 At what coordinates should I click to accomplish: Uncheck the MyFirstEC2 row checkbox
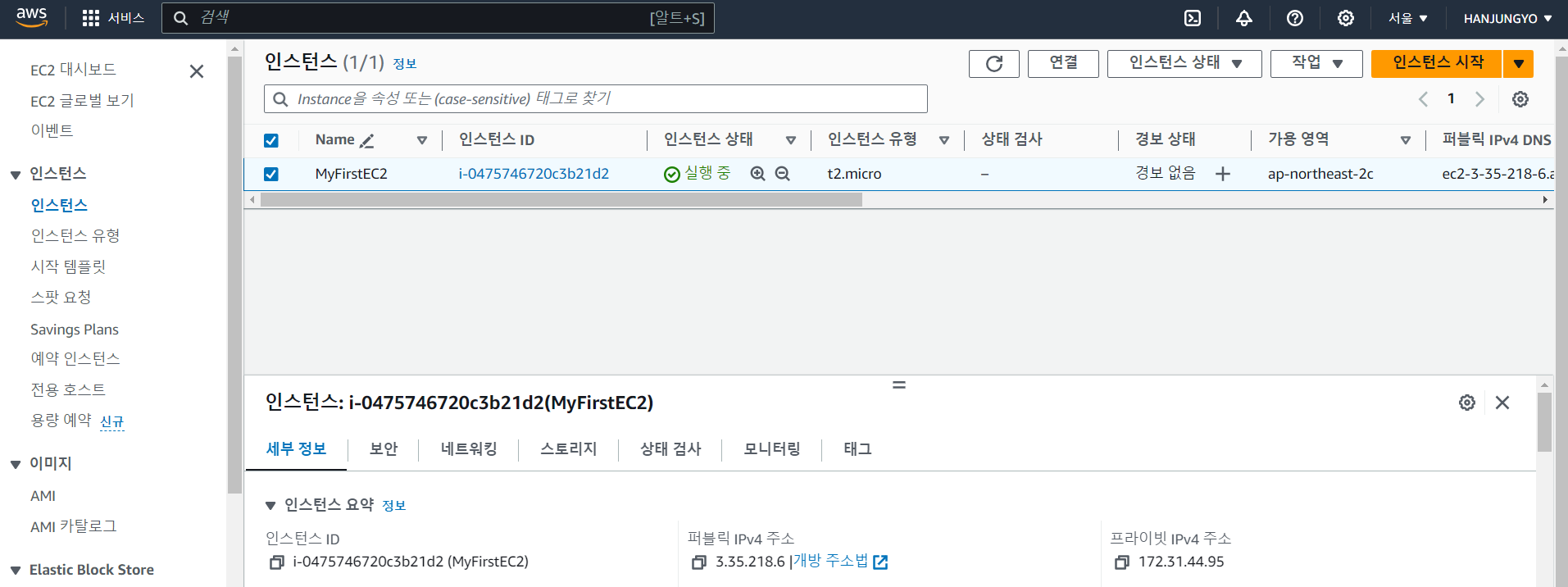click(271, 174)
